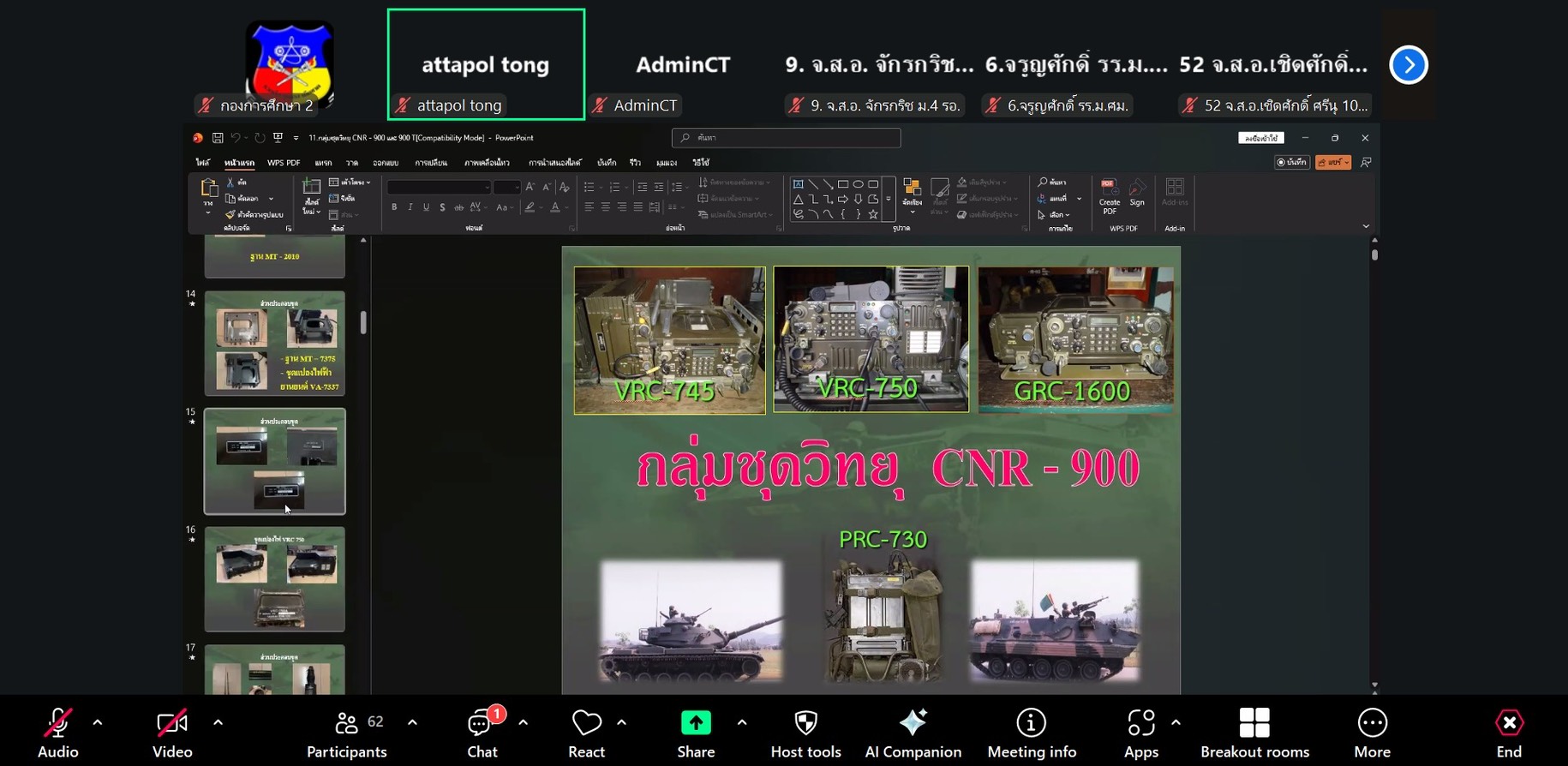
Task: Expand video options arrow next to Video
Action: (218, 722)
